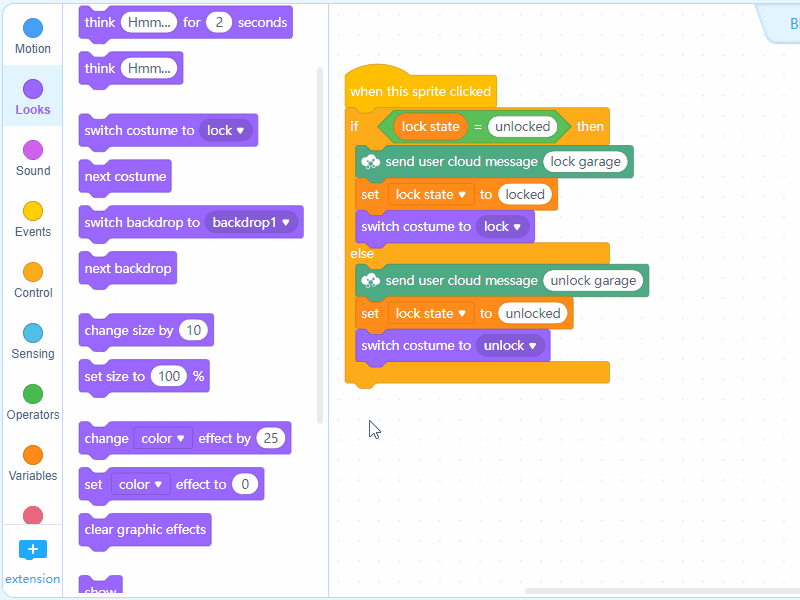Click the cloud icon on lock garage block
The height and width of the screenshot is (600, 800).
pyautogui.click(x=371, y=161)
